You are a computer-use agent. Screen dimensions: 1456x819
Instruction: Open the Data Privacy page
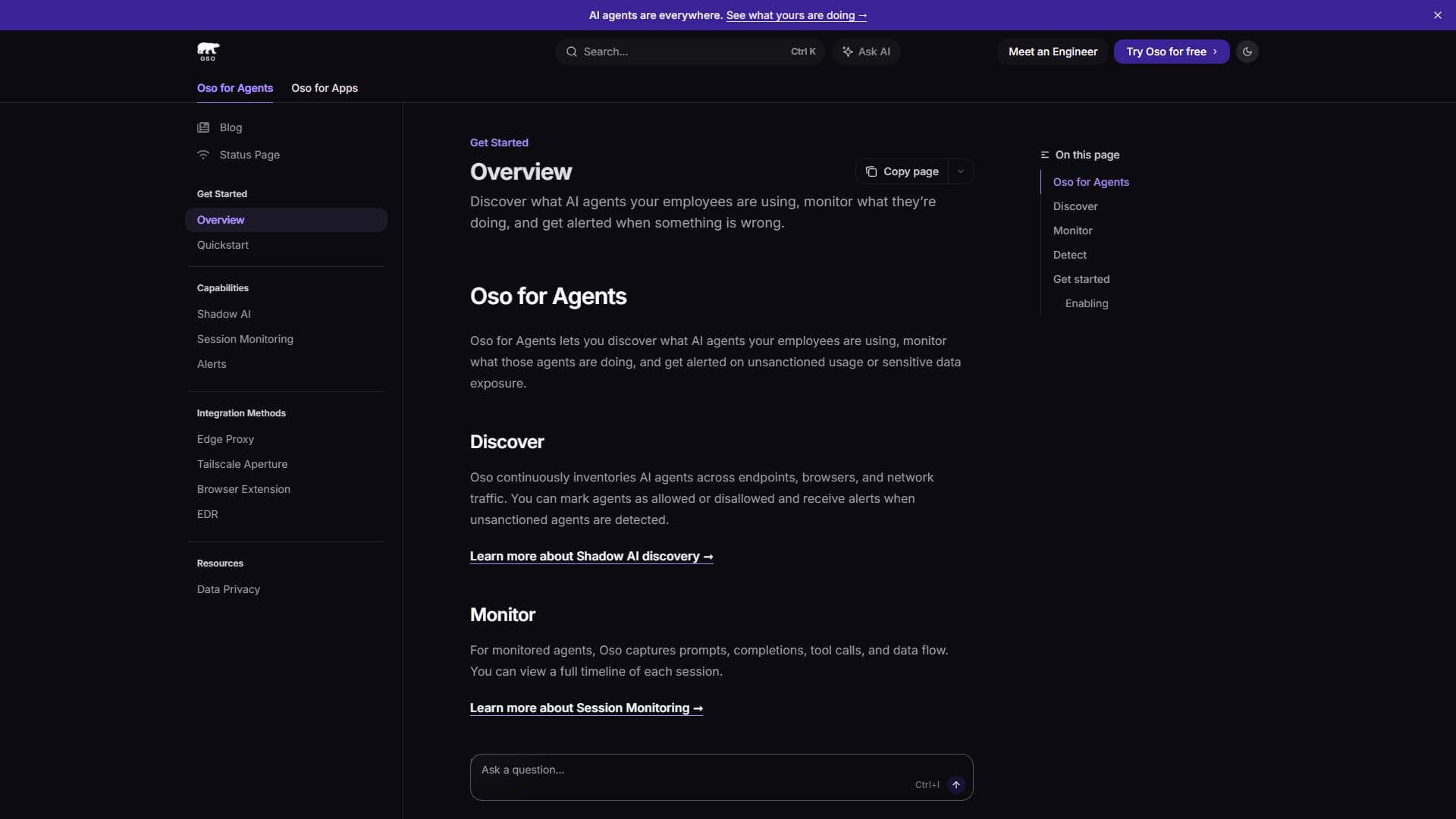click(286, 589)
